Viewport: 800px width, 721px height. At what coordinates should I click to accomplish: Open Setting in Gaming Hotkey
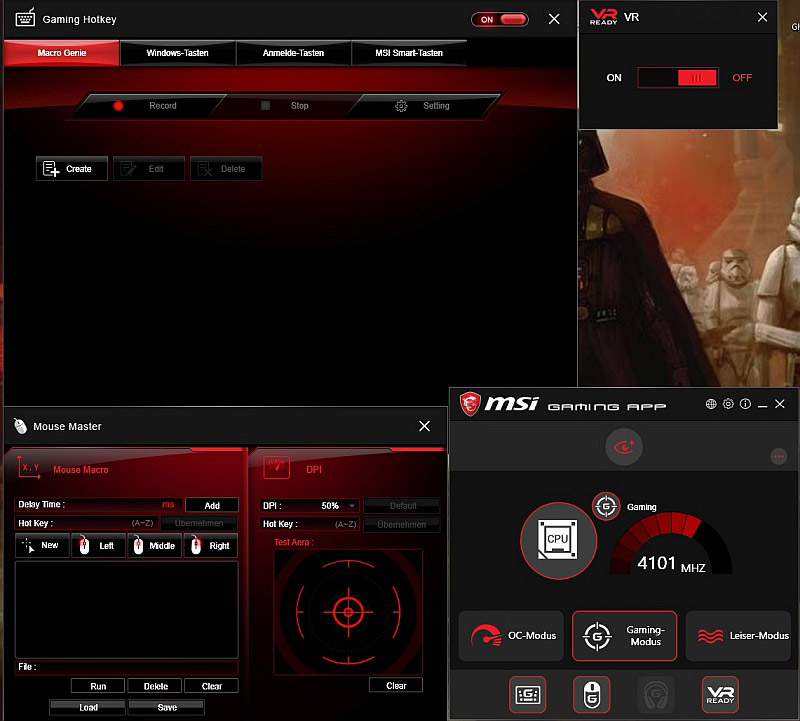coord(422,106)
